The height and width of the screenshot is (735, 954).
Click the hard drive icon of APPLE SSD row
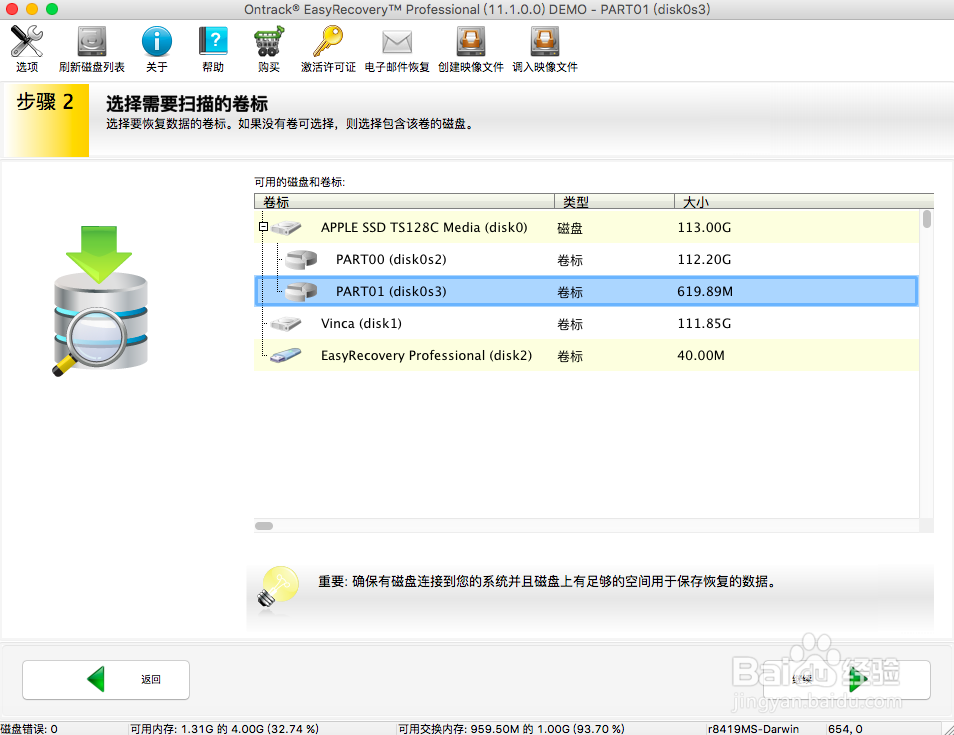click(x=286, y=228)
